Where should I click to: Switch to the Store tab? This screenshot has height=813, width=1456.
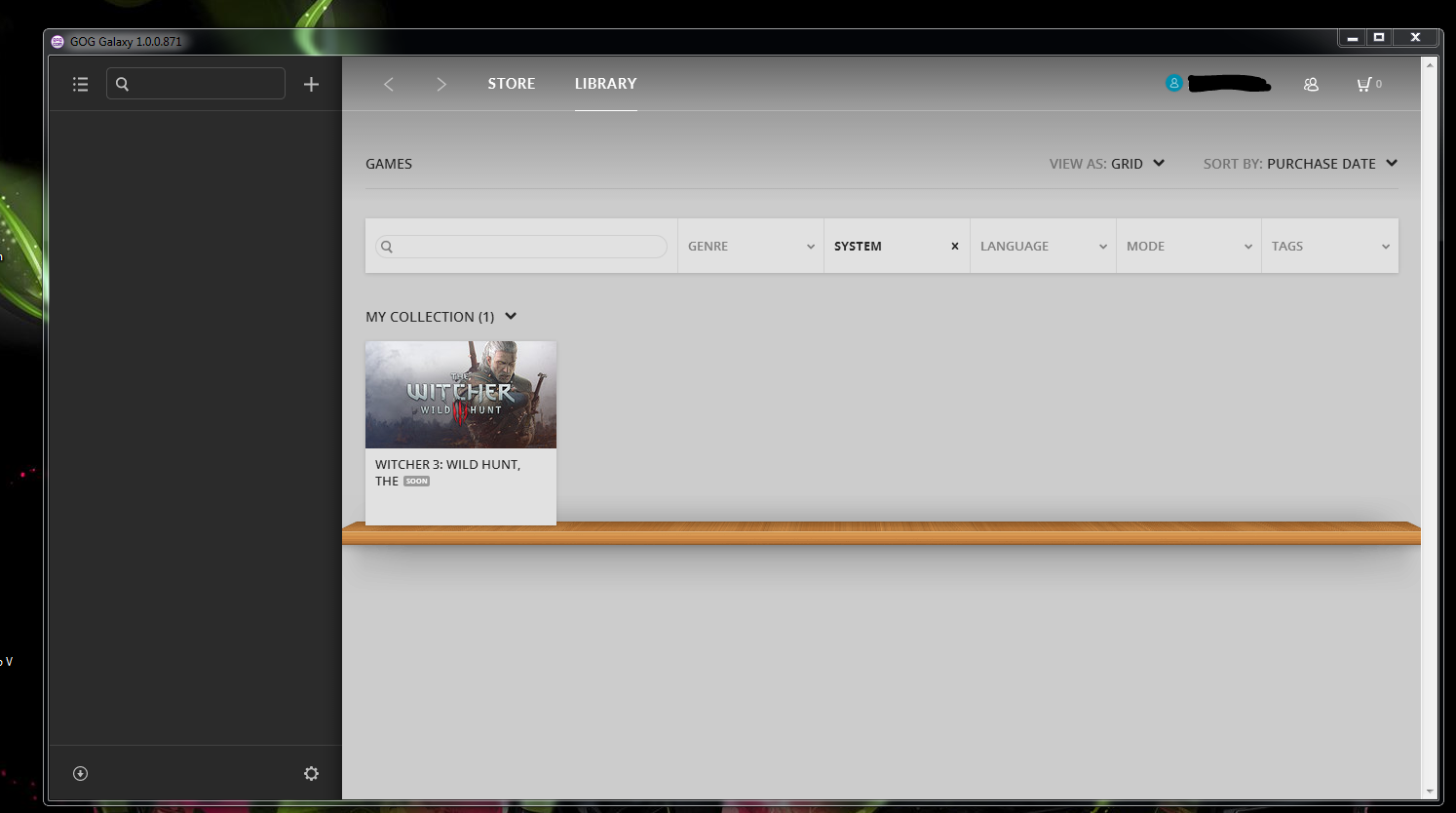point(511,84)
